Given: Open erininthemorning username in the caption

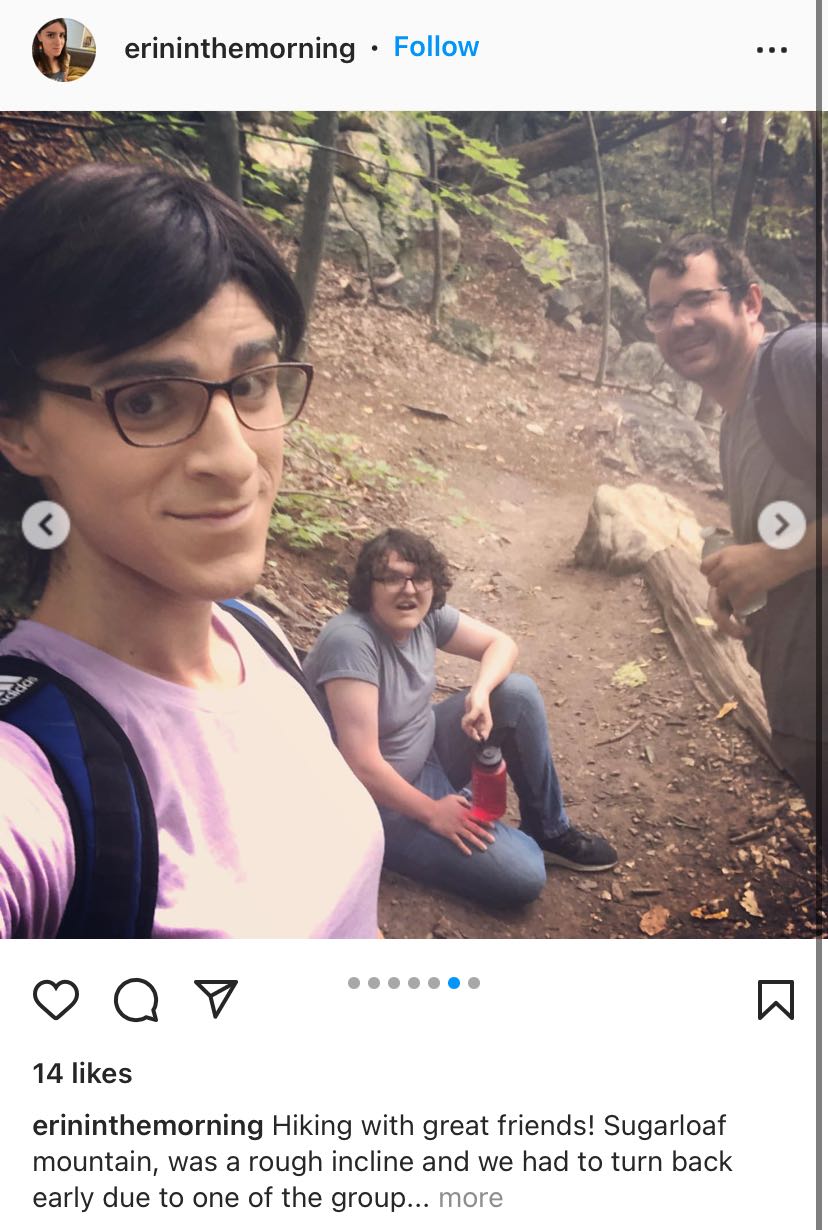Looking at the screenshot, I should [148, 1125].
